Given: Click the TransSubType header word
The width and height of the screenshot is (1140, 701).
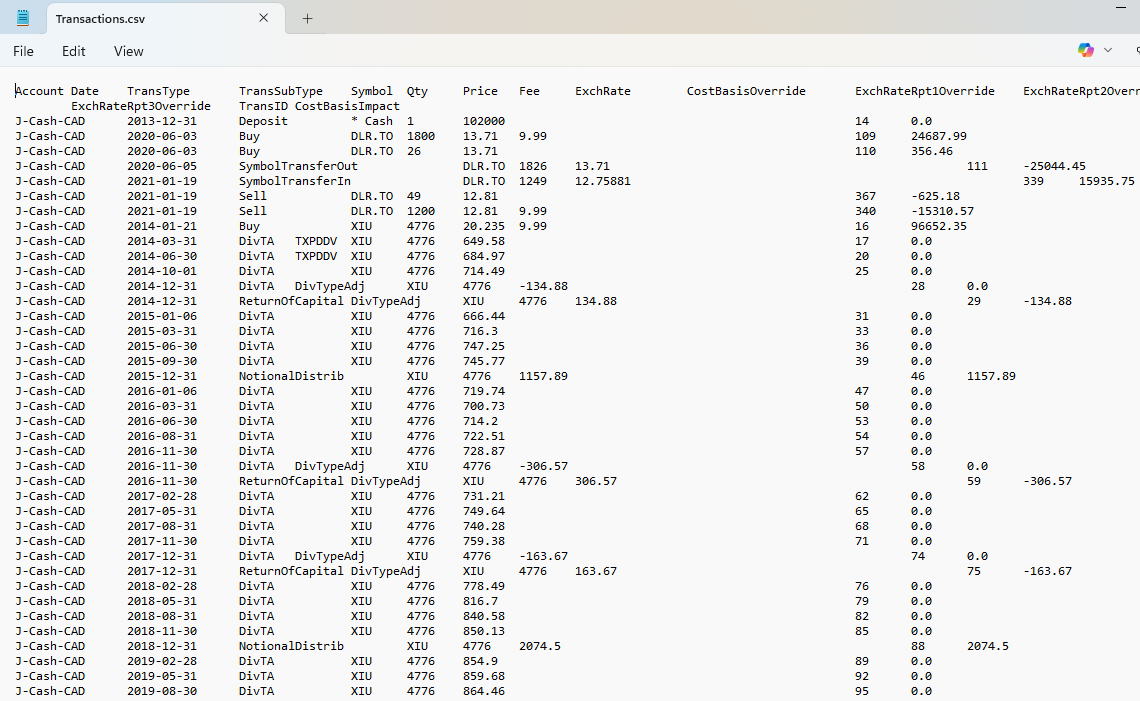Looking at the screenshot, I should pos(280,91).
